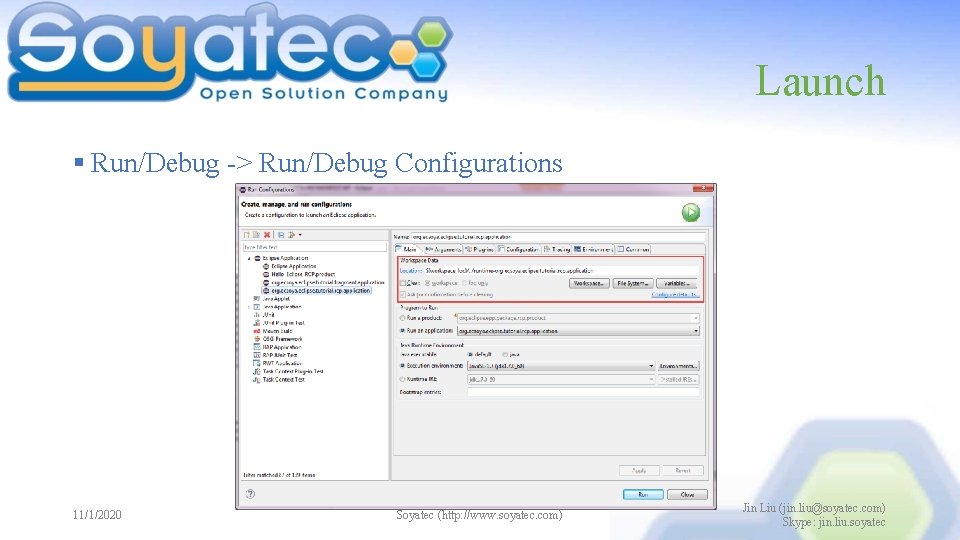Click the RWT Application icon
The height and width of the screenshot is (540, 960).
point(257,363)
